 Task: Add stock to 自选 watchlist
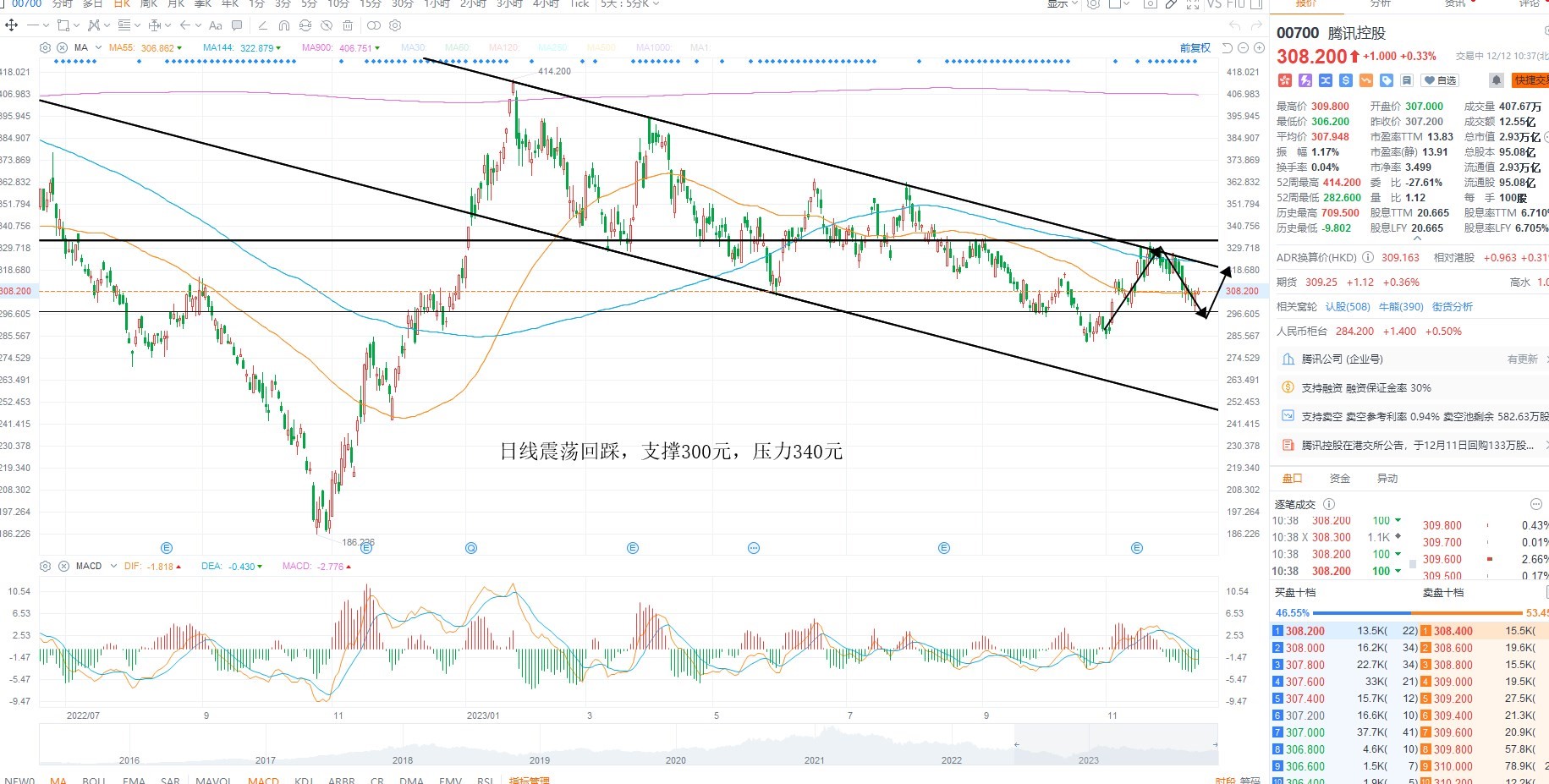point(1440,80)
